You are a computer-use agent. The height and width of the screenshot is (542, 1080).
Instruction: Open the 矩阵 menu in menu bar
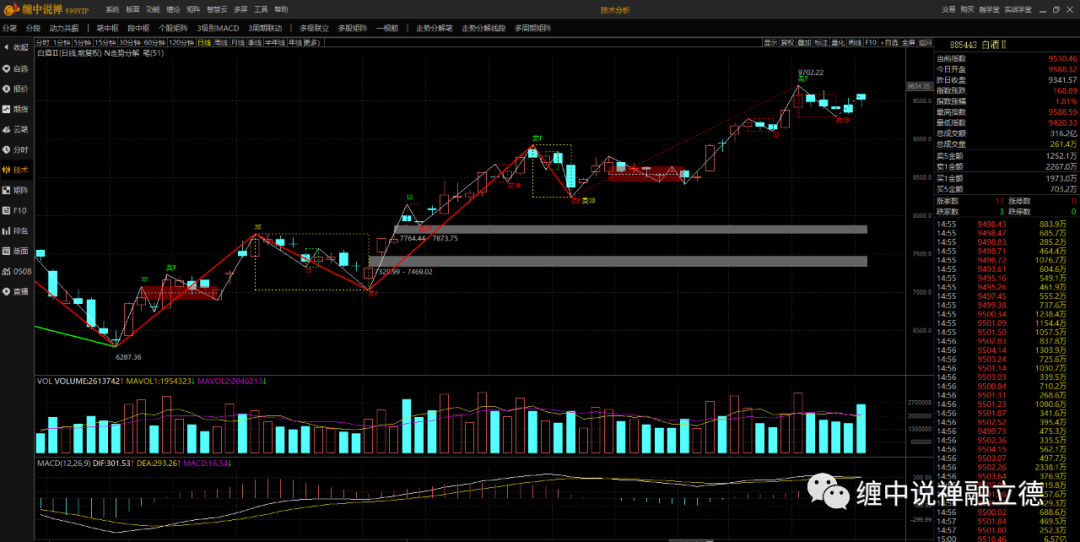tap(193, 10)
